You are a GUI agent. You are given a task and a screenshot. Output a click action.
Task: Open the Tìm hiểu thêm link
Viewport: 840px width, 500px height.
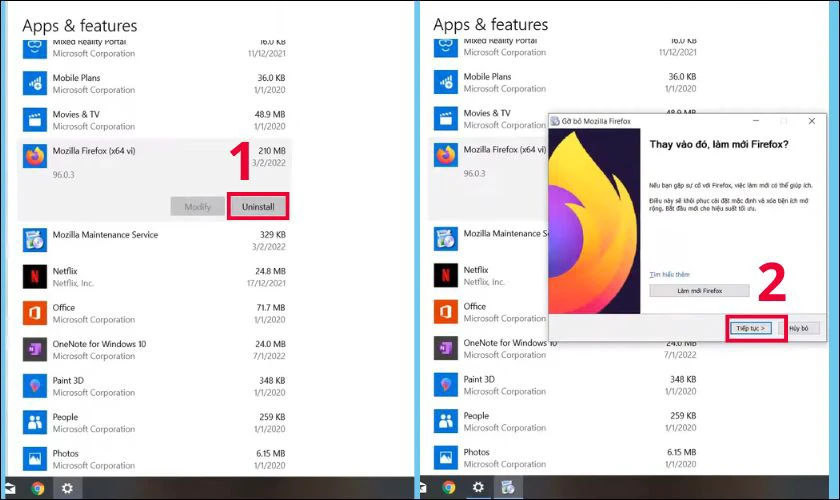coord(669,274)
